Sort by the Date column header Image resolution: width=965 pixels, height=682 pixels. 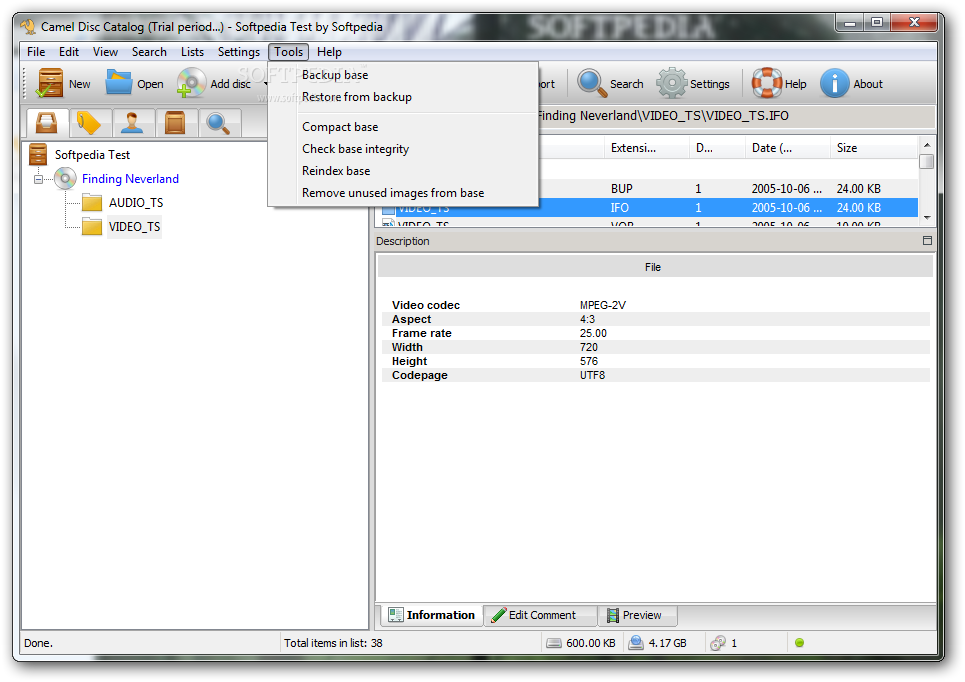pos(787,148)
